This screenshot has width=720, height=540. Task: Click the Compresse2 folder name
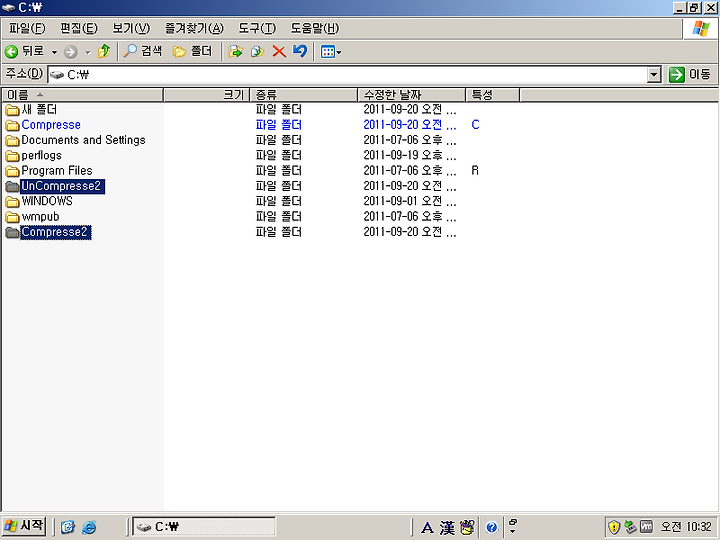pyautogui.click(x=56, y=232)
